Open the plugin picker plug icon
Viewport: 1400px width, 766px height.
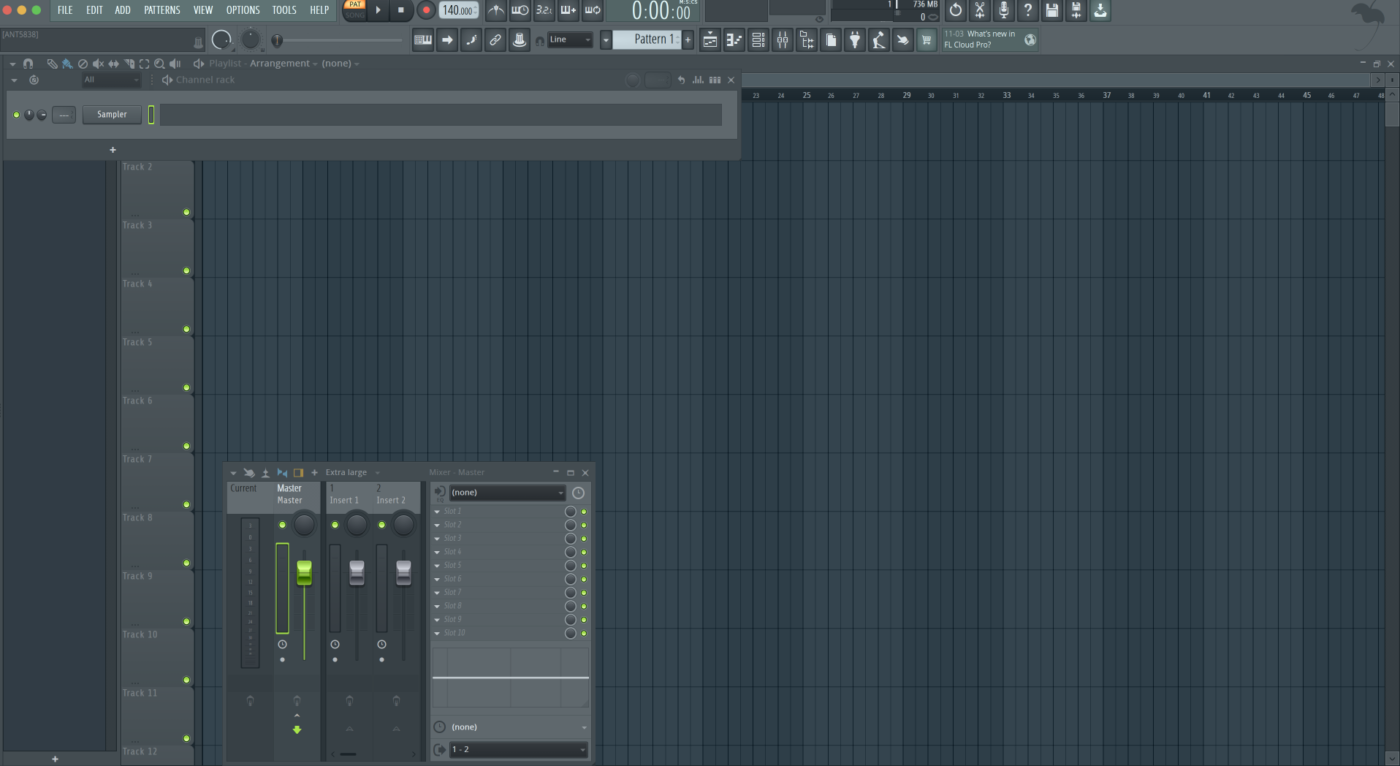click(x=855, y=40)
